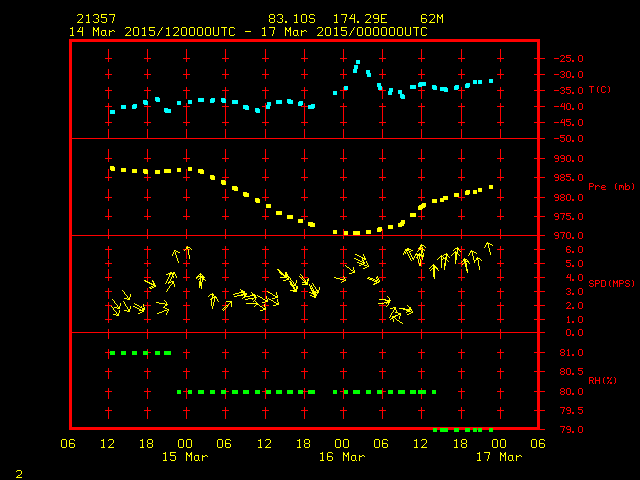Viewport: 640px width, 480px height.
Task: Click the -50.0 temperature tick label
Action: coord(569,139)
